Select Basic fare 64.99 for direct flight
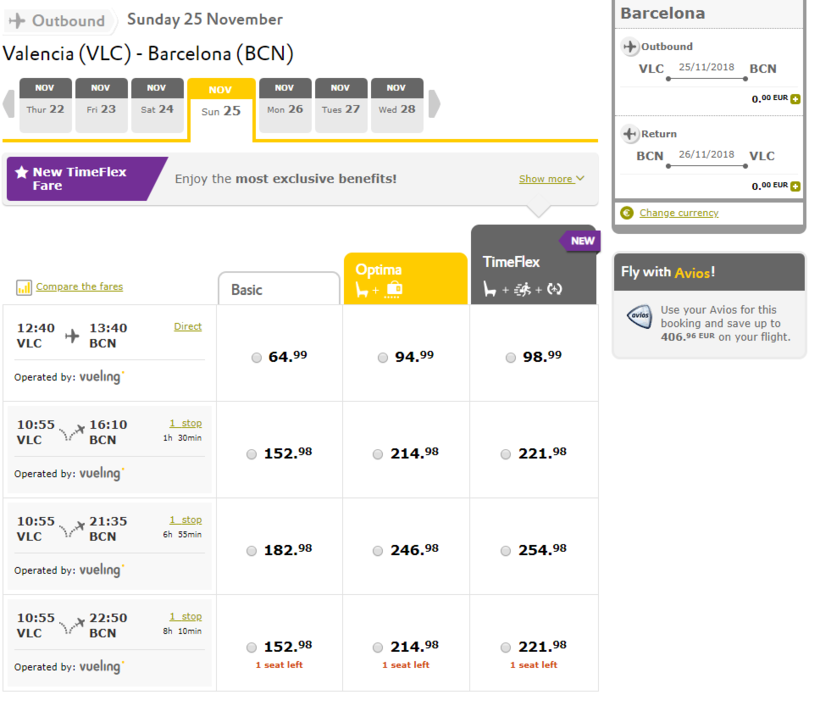The height and width of the screenshot is (706, 820). click(x=257, y=357)
